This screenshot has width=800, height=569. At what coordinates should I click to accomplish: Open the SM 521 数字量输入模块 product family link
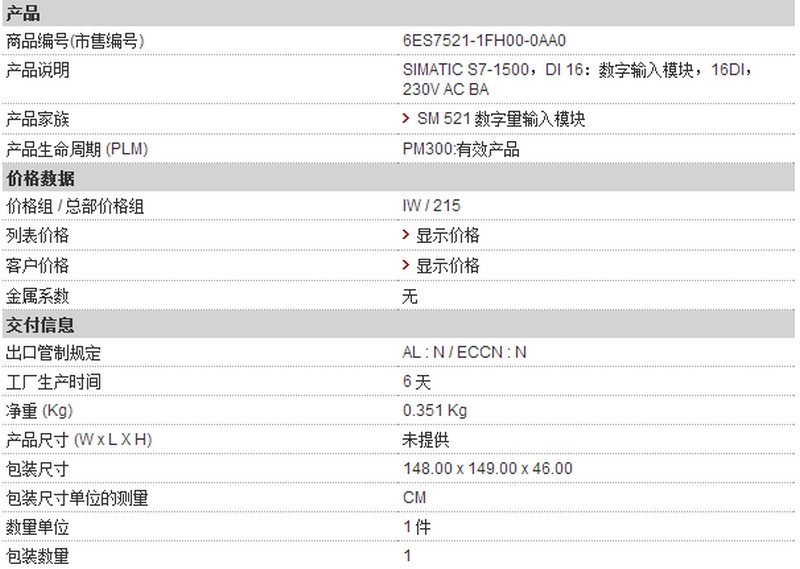[x=501, y=119]
